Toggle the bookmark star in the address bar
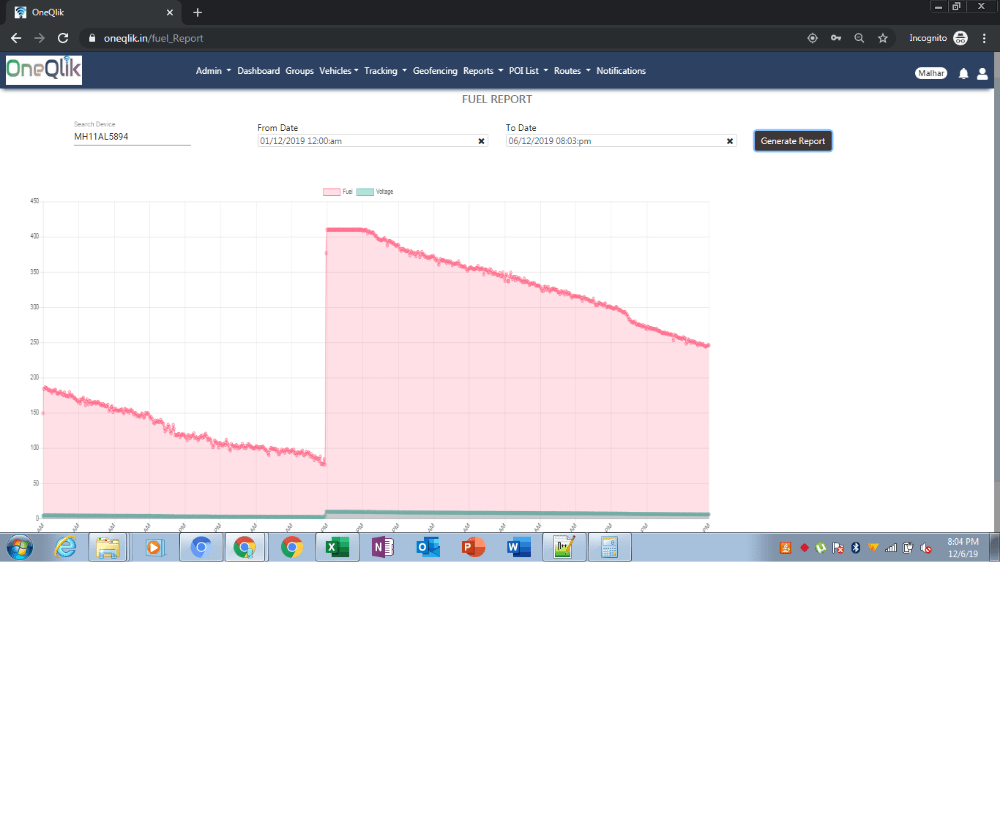1000x816 pixels. click(881, 38)
